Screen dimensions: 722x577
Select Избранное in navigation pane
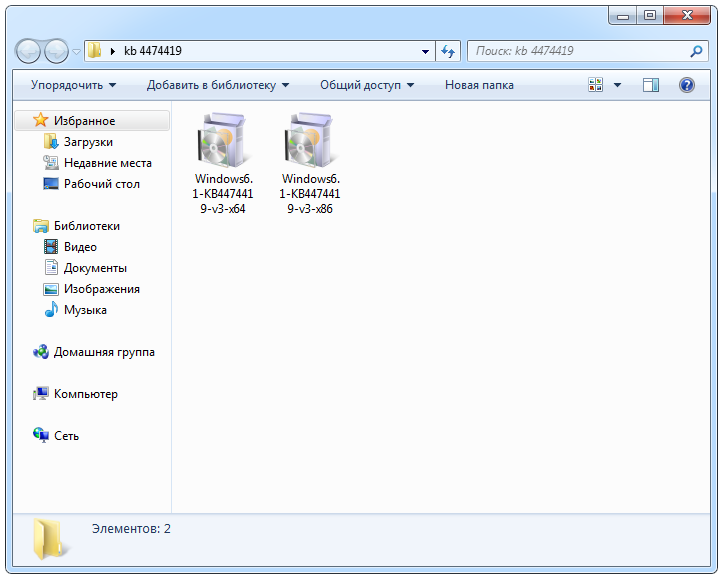pyautogui.click(x=92, y=121)
